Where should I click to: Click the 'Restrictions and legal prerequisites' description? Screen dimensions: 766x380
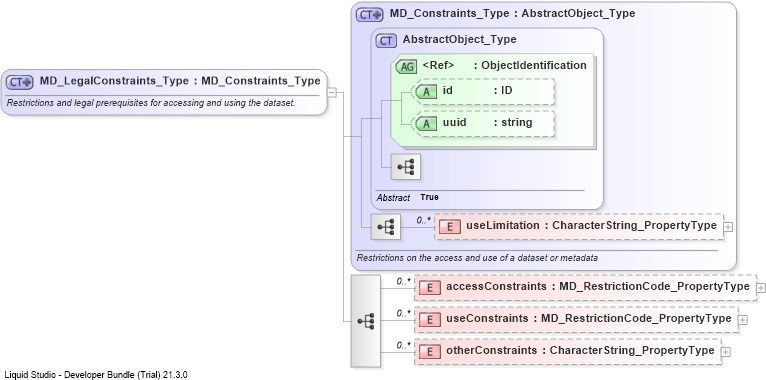150,103
